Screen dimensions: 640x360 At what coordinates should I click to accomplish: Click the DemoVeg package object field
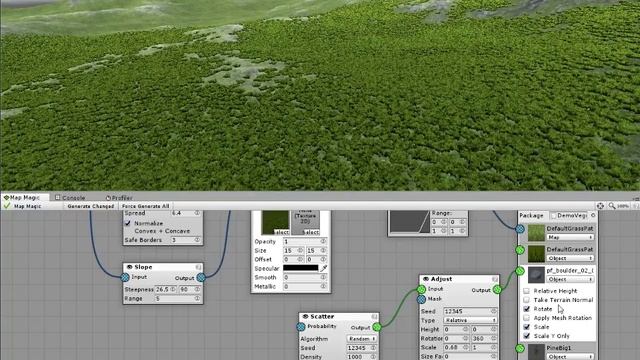click(573, 215)
